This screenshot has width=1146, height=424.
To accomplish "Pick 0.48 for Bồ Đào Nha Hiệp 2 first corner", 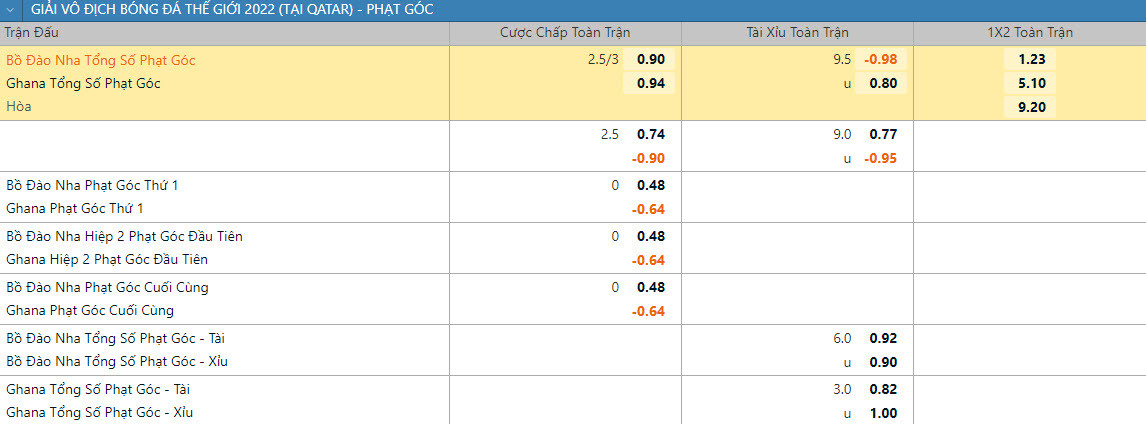I will click(651, 236).
